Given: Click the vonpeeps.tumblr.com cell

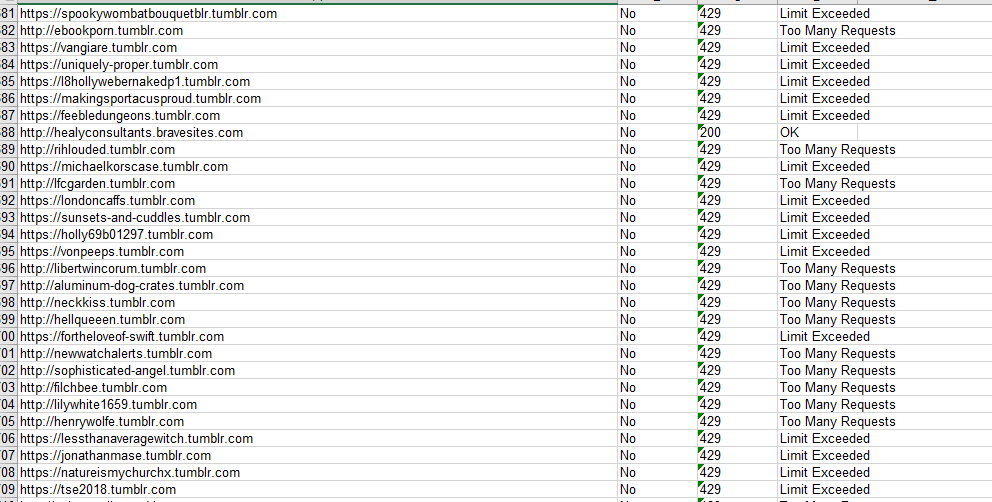Looking at the screenshot, I should (x=318, y=252).
